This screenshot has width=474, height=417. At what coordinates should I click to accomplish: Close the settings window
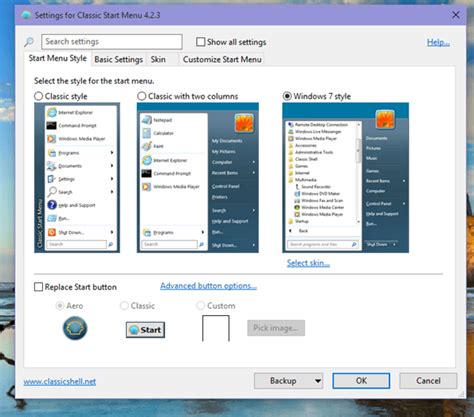(456, 15)
